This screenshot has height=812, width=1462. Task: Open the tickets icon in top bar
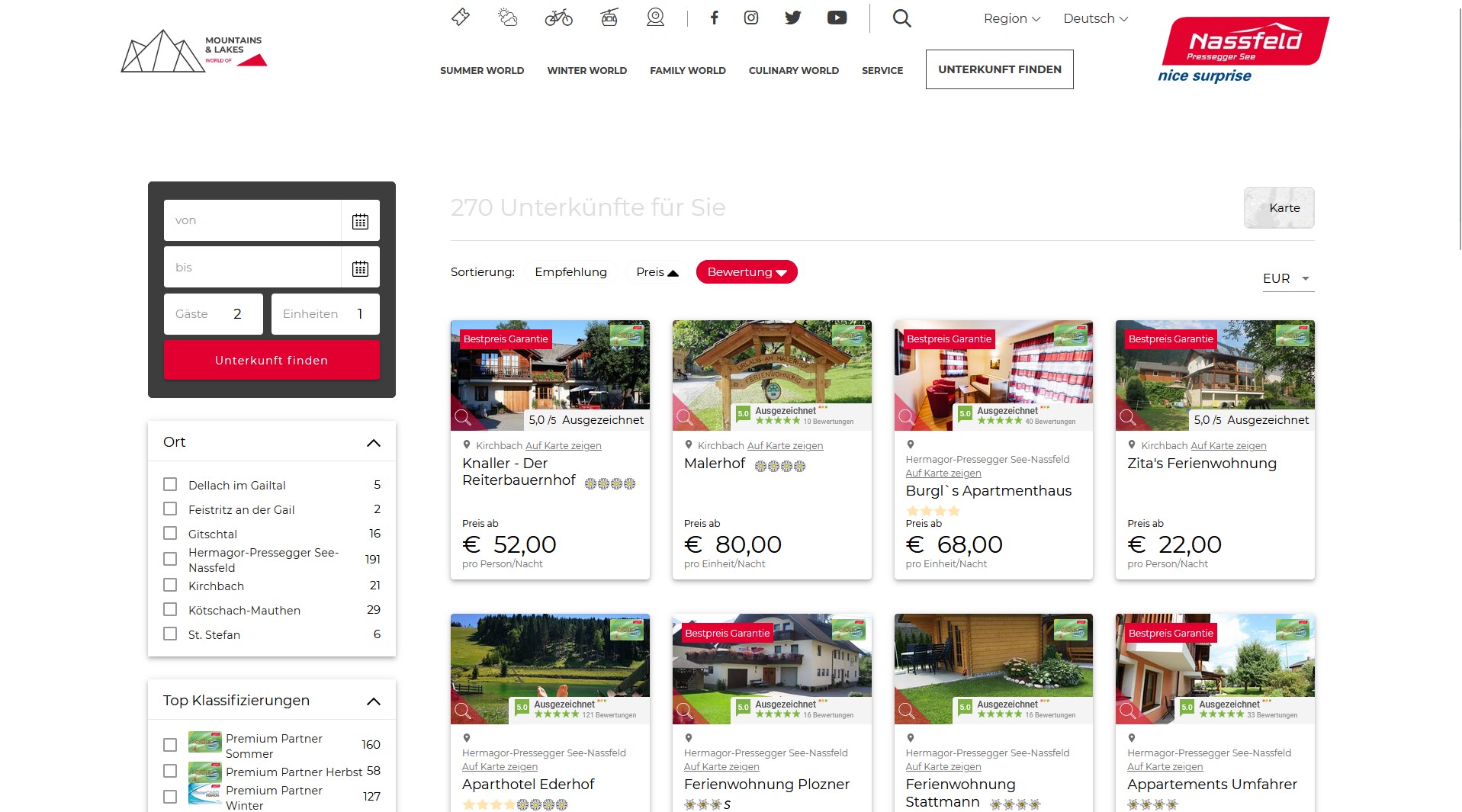(x=461, y=18)
